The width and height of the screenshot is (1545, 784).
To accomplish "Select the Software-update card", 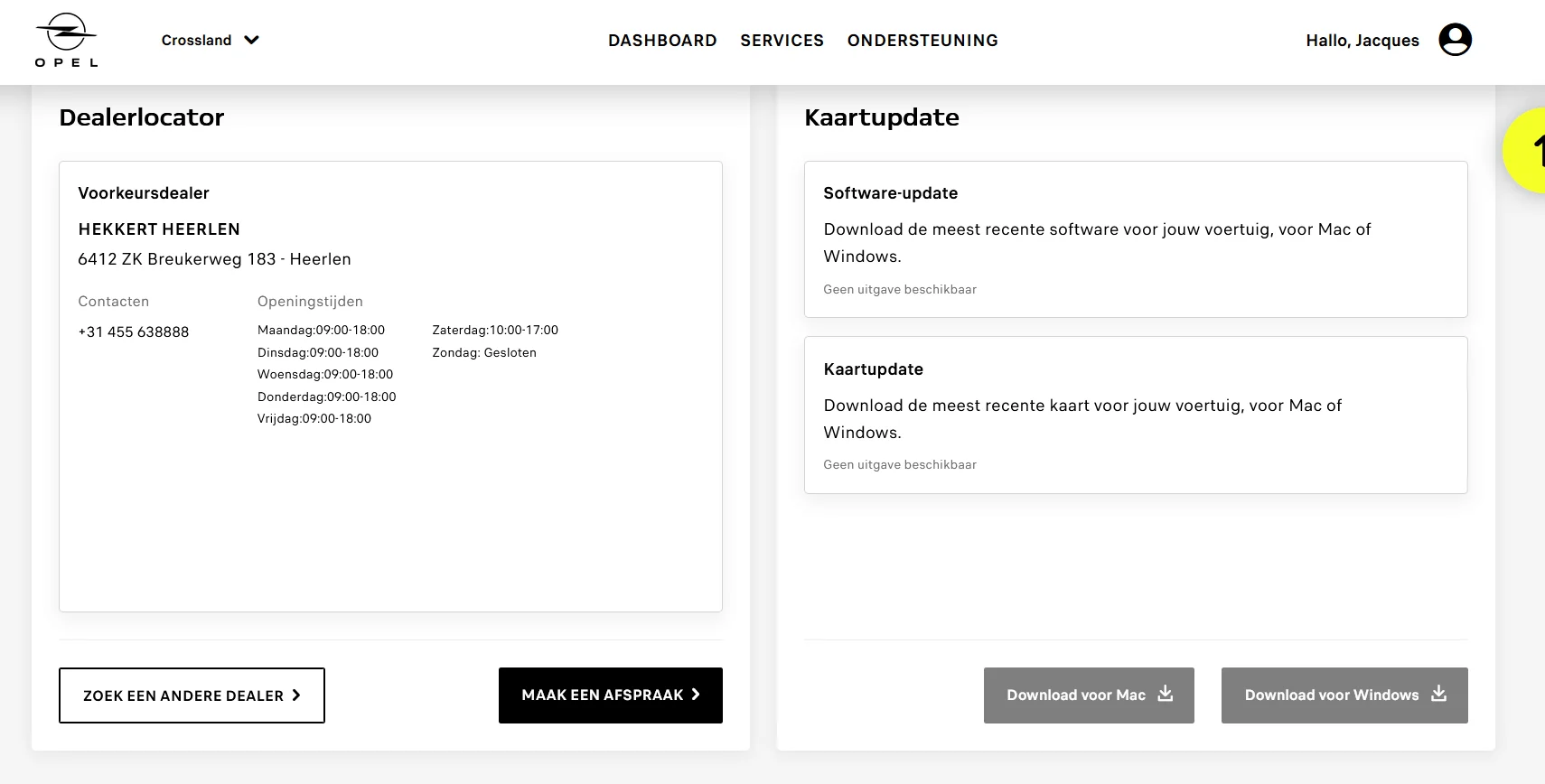I will (x=1135, y=239).
